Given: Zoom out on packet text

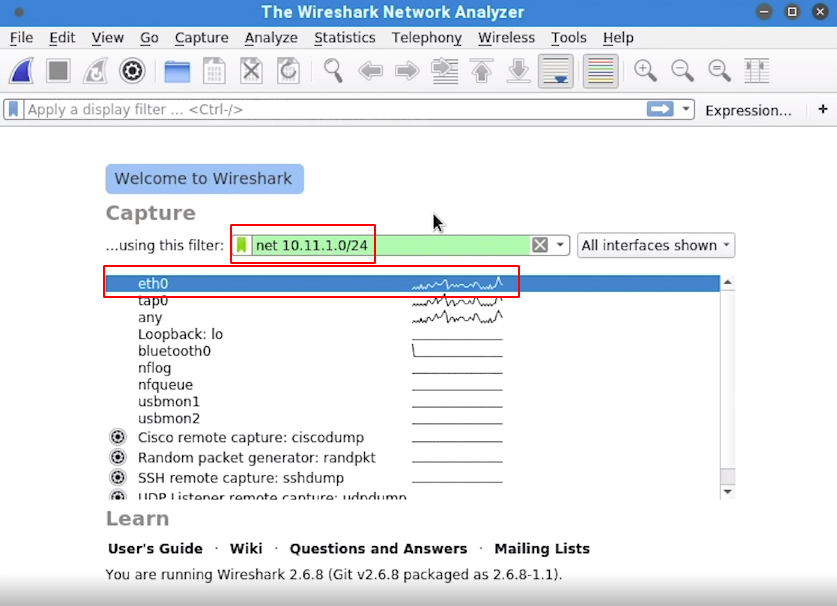Looking at the screenshot, I should (683, 72).
